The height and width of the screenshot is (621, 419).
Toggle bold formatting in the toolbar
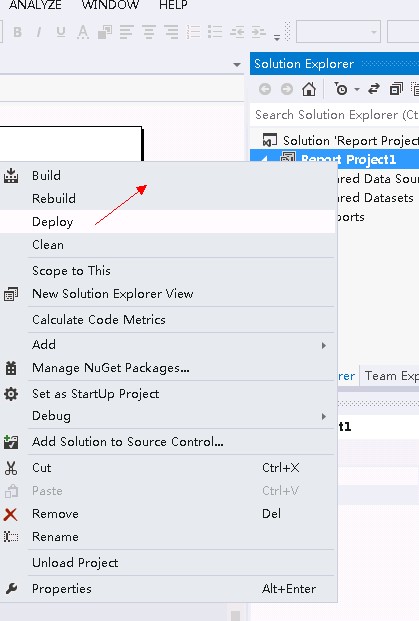pos(17,32)
